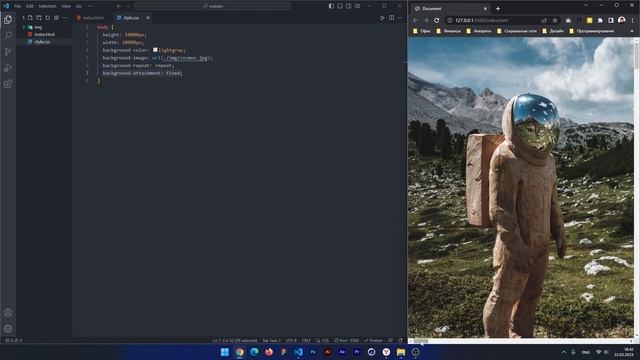Open the Go menu
Screen dimensions: 640x360
[x=78, y=6]
